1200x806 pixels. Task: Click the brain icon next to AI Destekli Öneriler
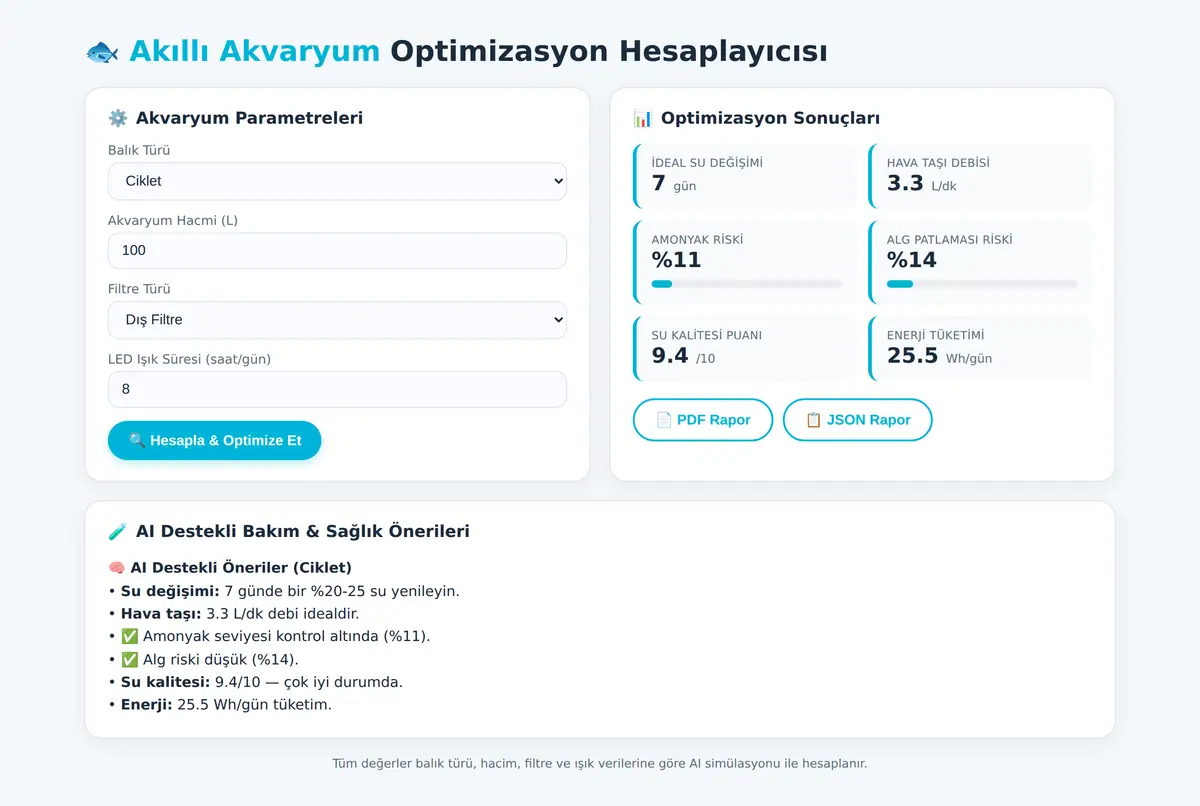(116, 567)
